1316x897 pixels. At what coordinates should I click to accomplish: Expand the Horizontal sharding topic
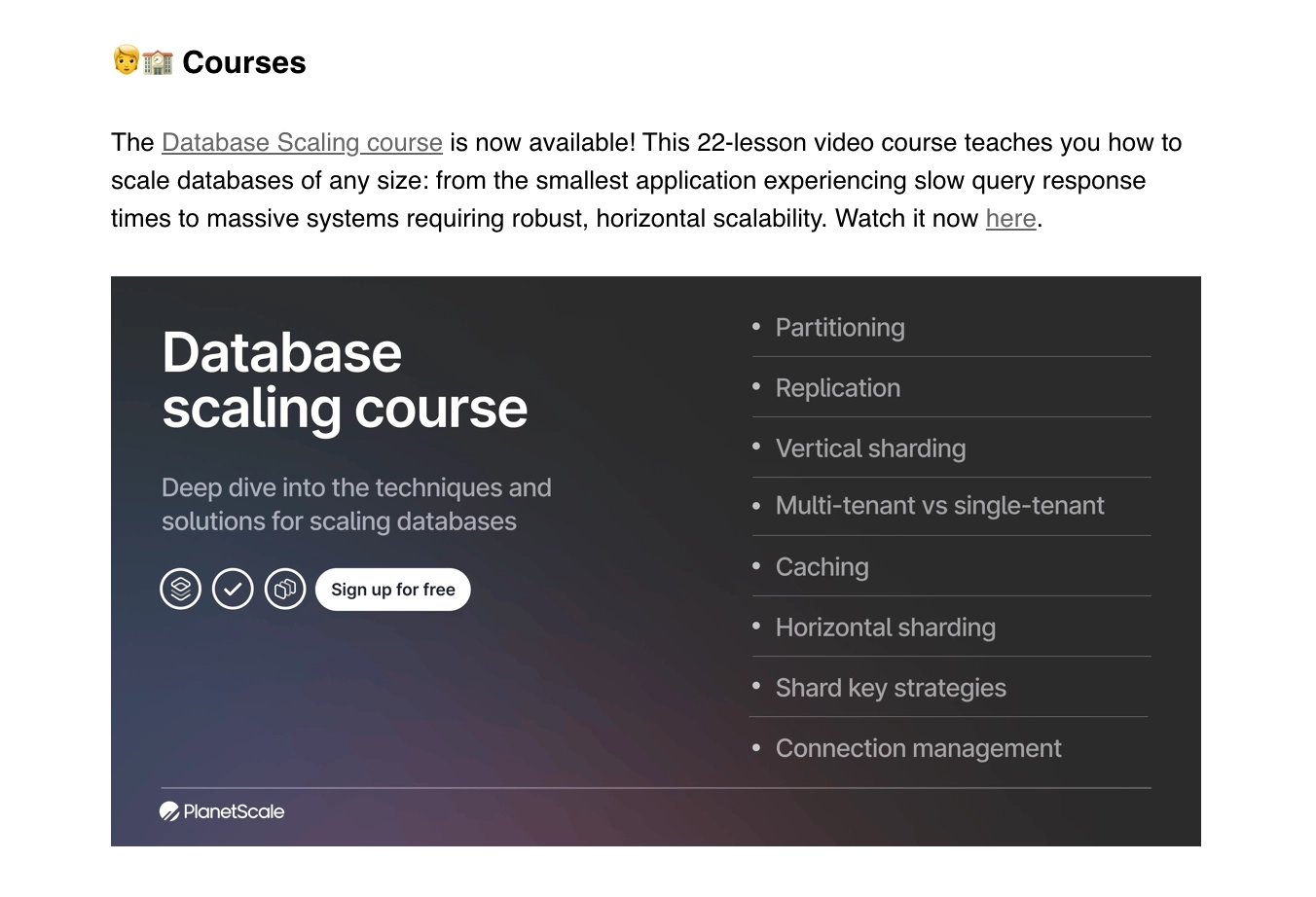(886, 628)
